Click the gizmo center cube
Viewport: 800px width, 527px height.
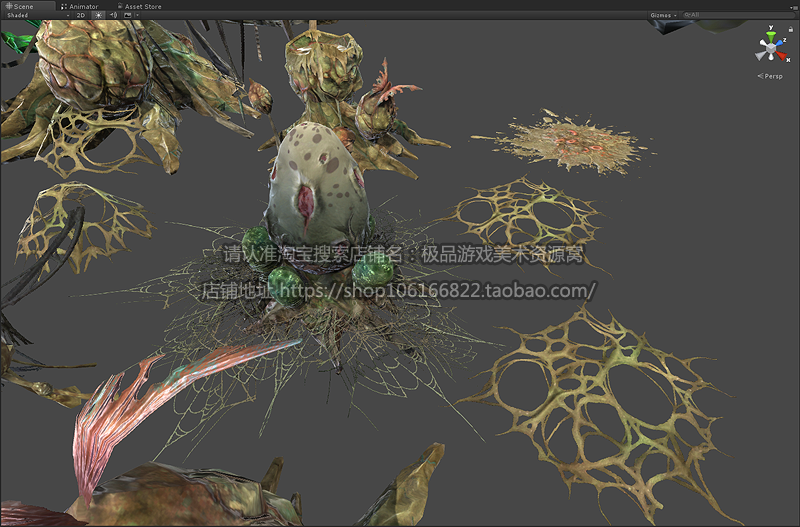pos(770,49)
